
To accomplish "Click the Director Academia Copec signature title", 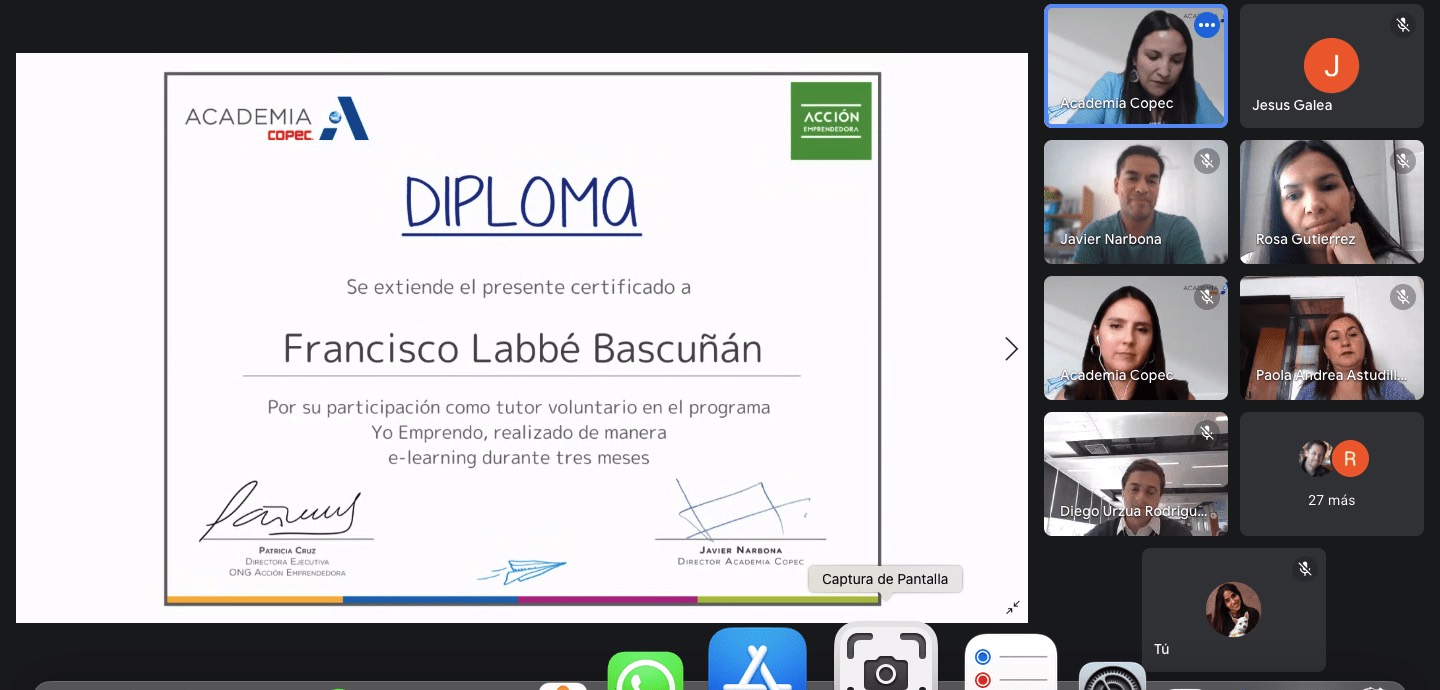I will pos(740,562).
